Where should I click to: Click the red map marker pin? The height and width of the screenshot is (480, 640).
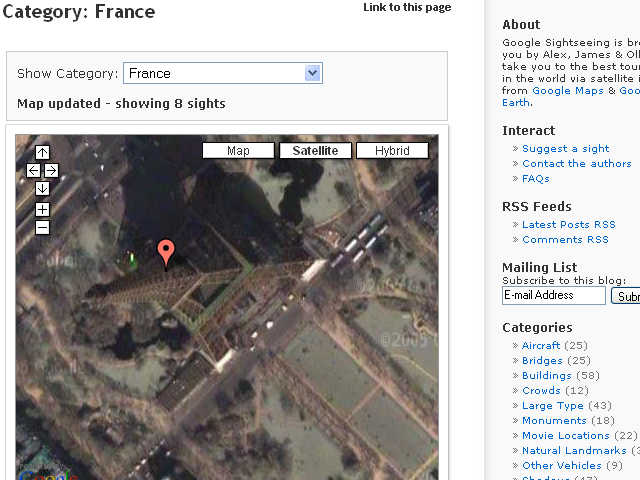(166, 255)
